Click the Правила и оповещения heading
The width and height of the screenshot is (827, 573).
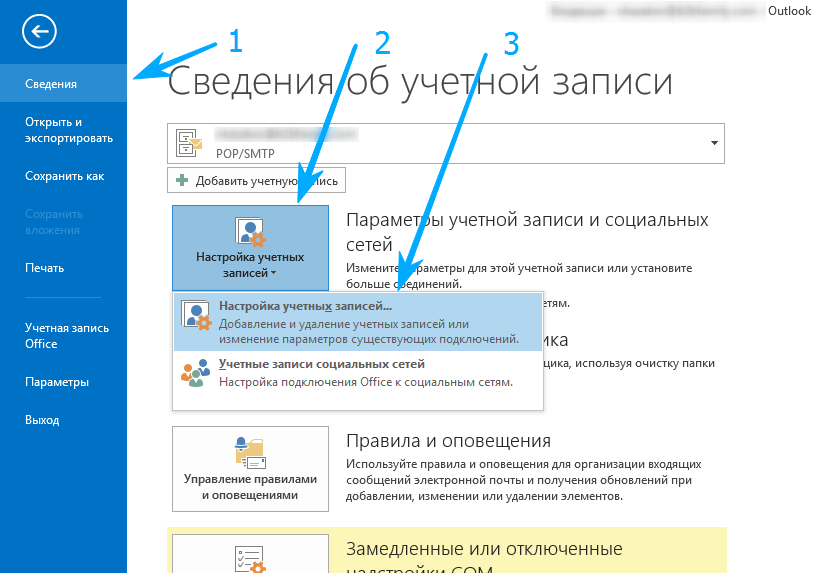click(x=448, y=441)
